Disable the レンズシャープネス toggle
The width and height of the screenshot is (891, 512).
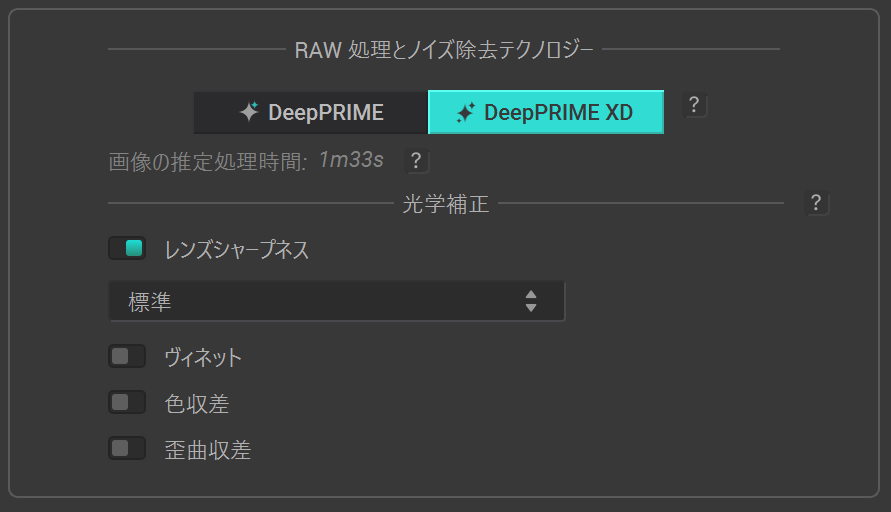pos(127,249)
